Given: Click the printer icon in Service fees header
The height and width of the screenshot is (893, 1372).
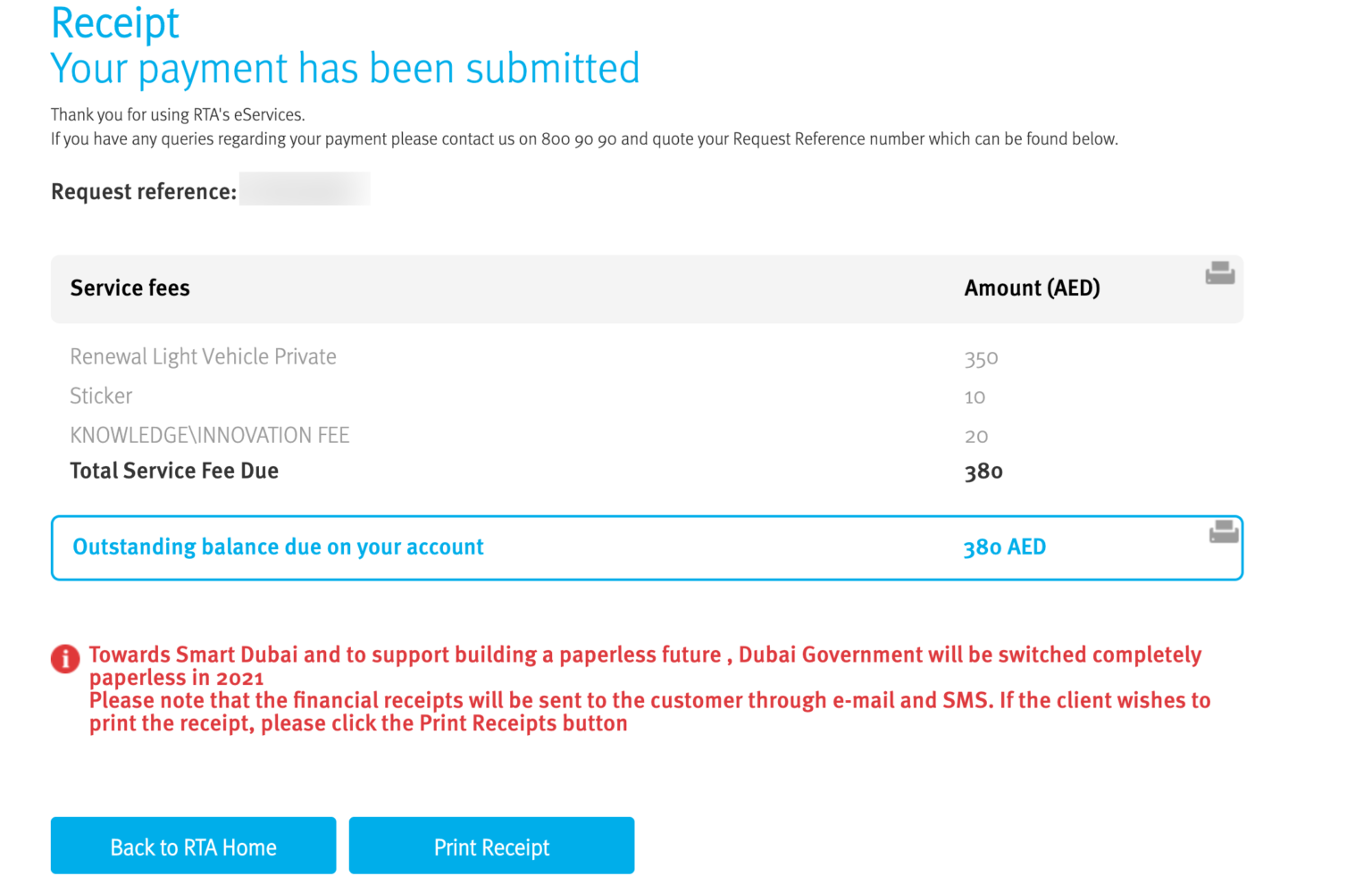Looking at the screenshot, I should [1219, 273].
